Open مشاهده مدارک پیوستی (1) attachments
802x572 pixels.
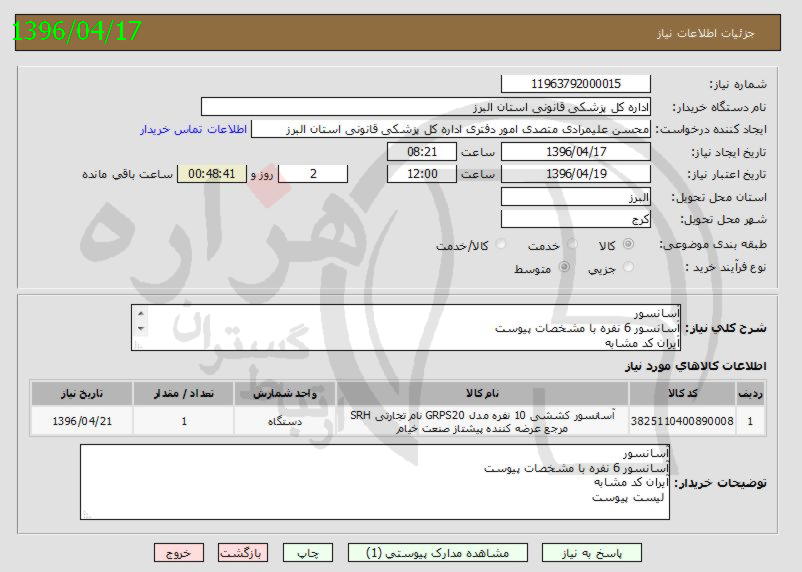point(438,553)
